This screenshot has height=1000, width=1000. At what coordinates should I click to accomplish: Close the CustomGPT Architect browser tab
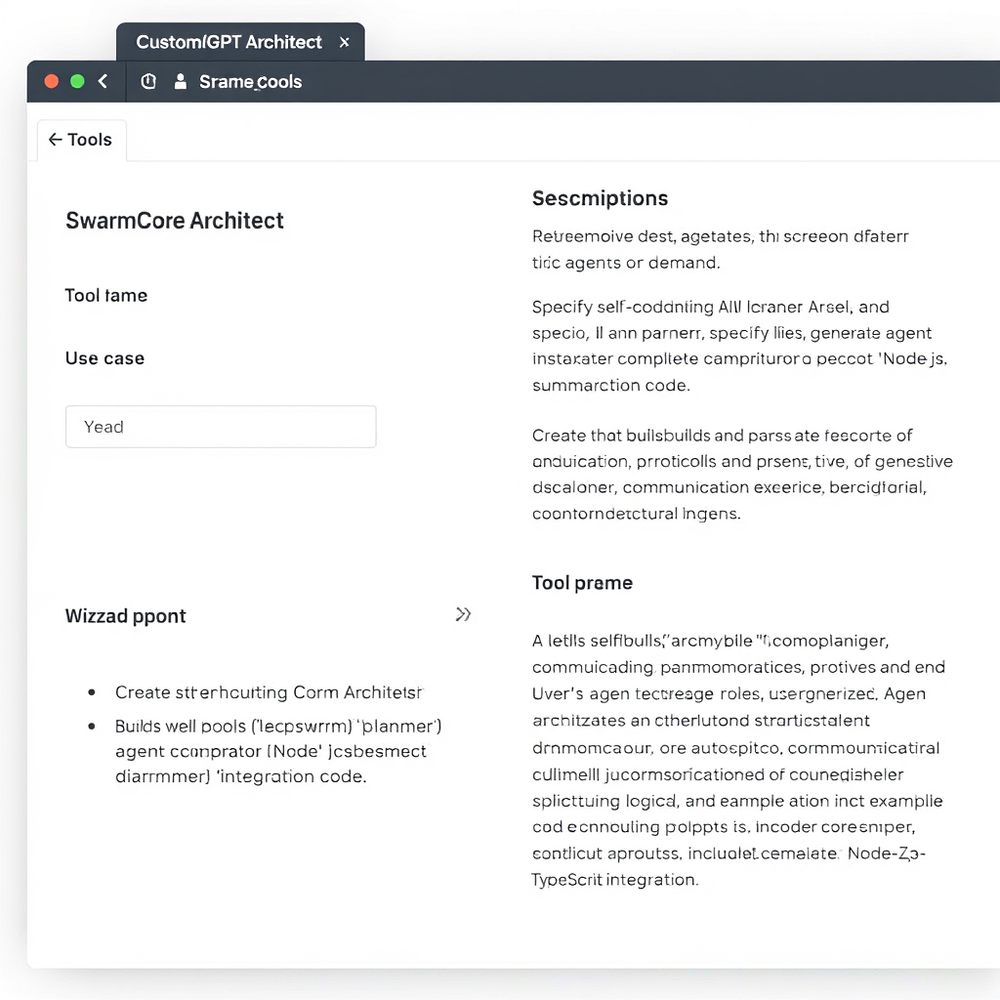click(x=345, y=42)
